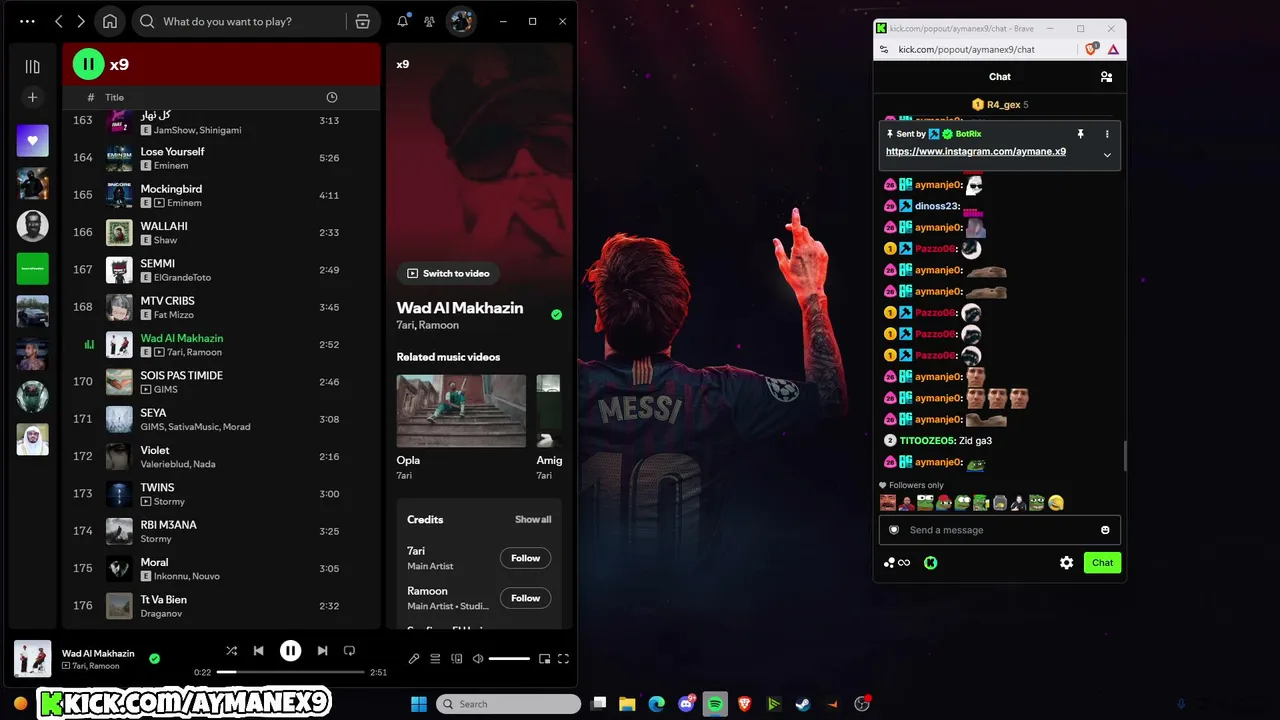Open Kick channel points icon
Screen dimensions: 1280x720
(897, 563)
